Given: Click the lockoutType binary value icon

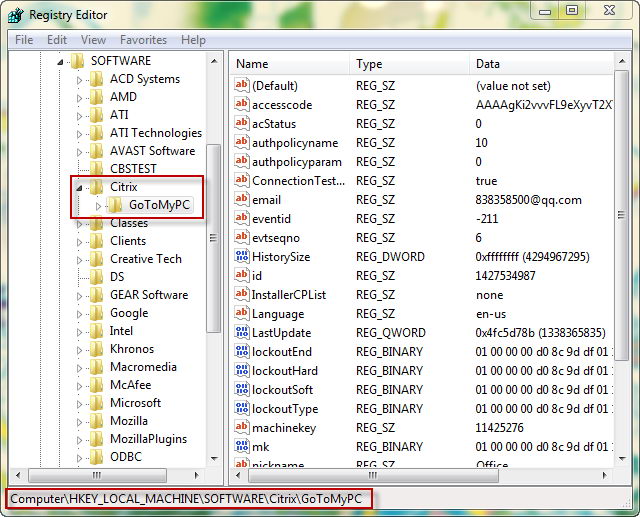Looking at the screenshot, I should [242, 408].
